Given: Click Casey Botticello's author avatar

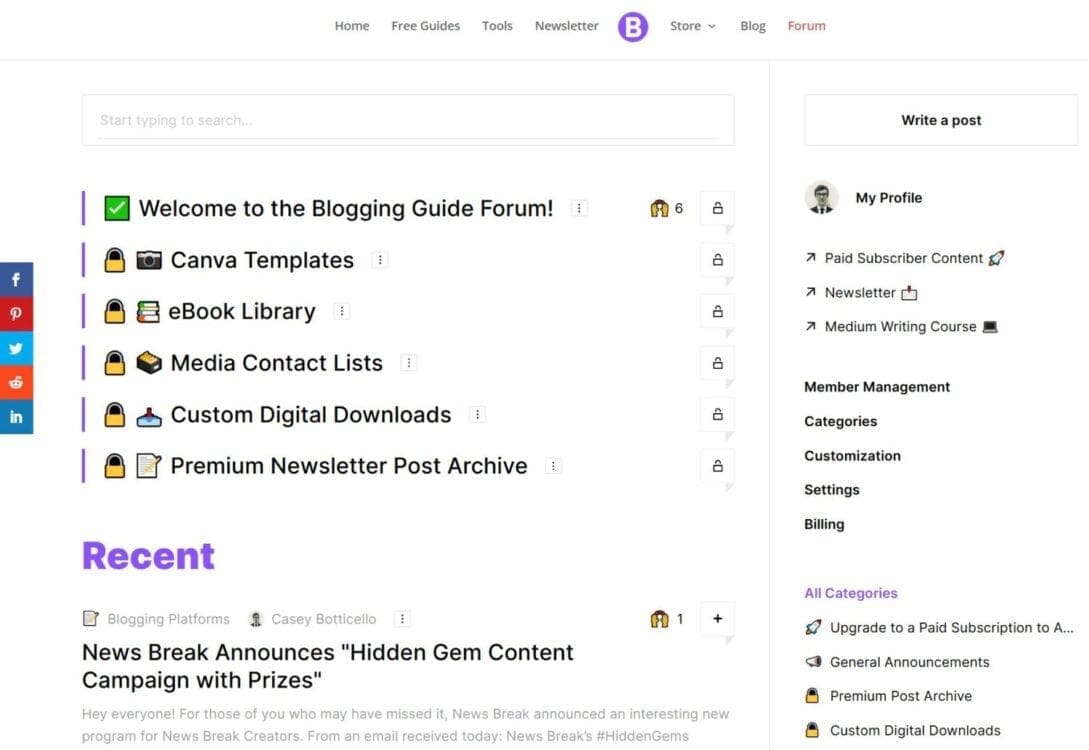Looking at the screenshot, I should point(256,619).
